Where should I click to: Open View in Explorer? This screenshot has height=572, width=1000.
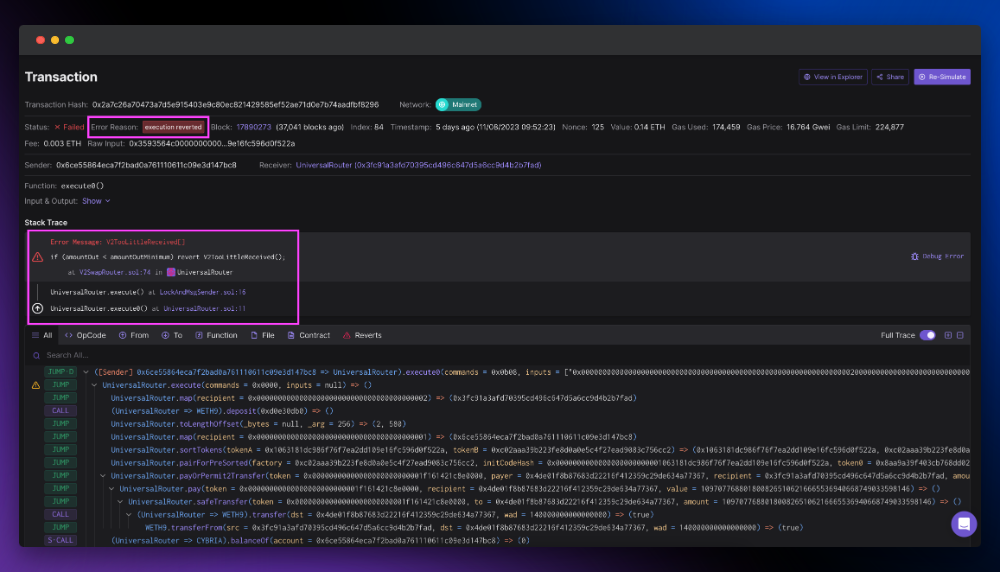[x=833, y=77]
